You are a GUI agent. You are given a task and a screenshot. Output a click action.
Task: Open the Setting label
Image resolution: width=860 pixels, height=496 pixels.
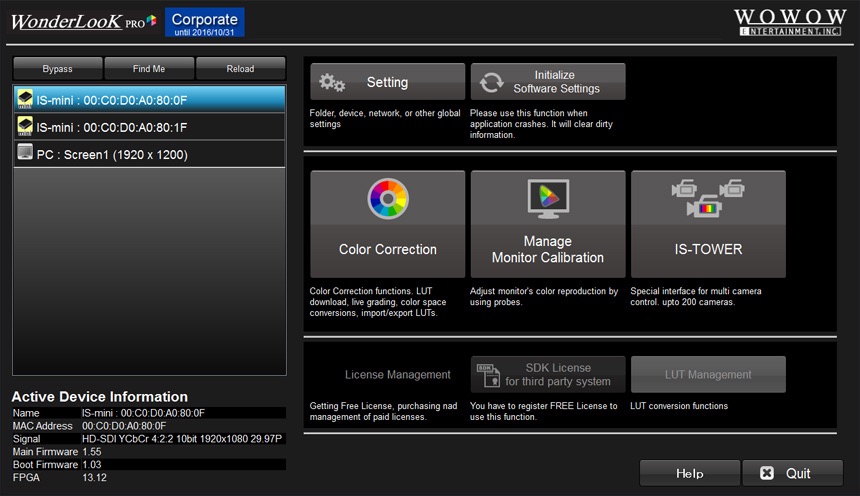coord(387,82)
